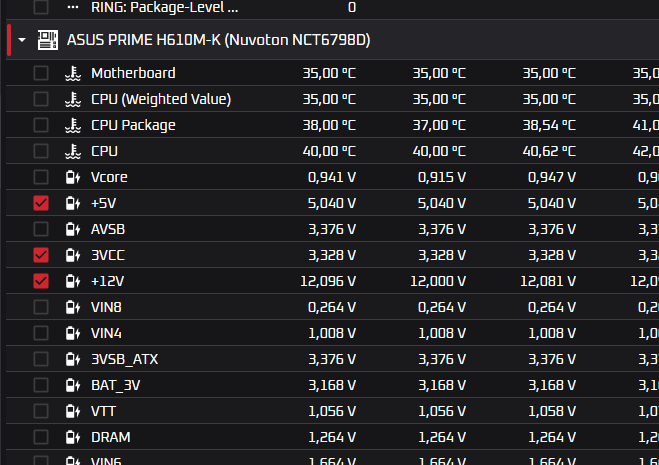Collapse the ASUS PRIME H610M-K sensor group
The height and width of the screenshot is (465, 659).
click(x=22, y=40)
